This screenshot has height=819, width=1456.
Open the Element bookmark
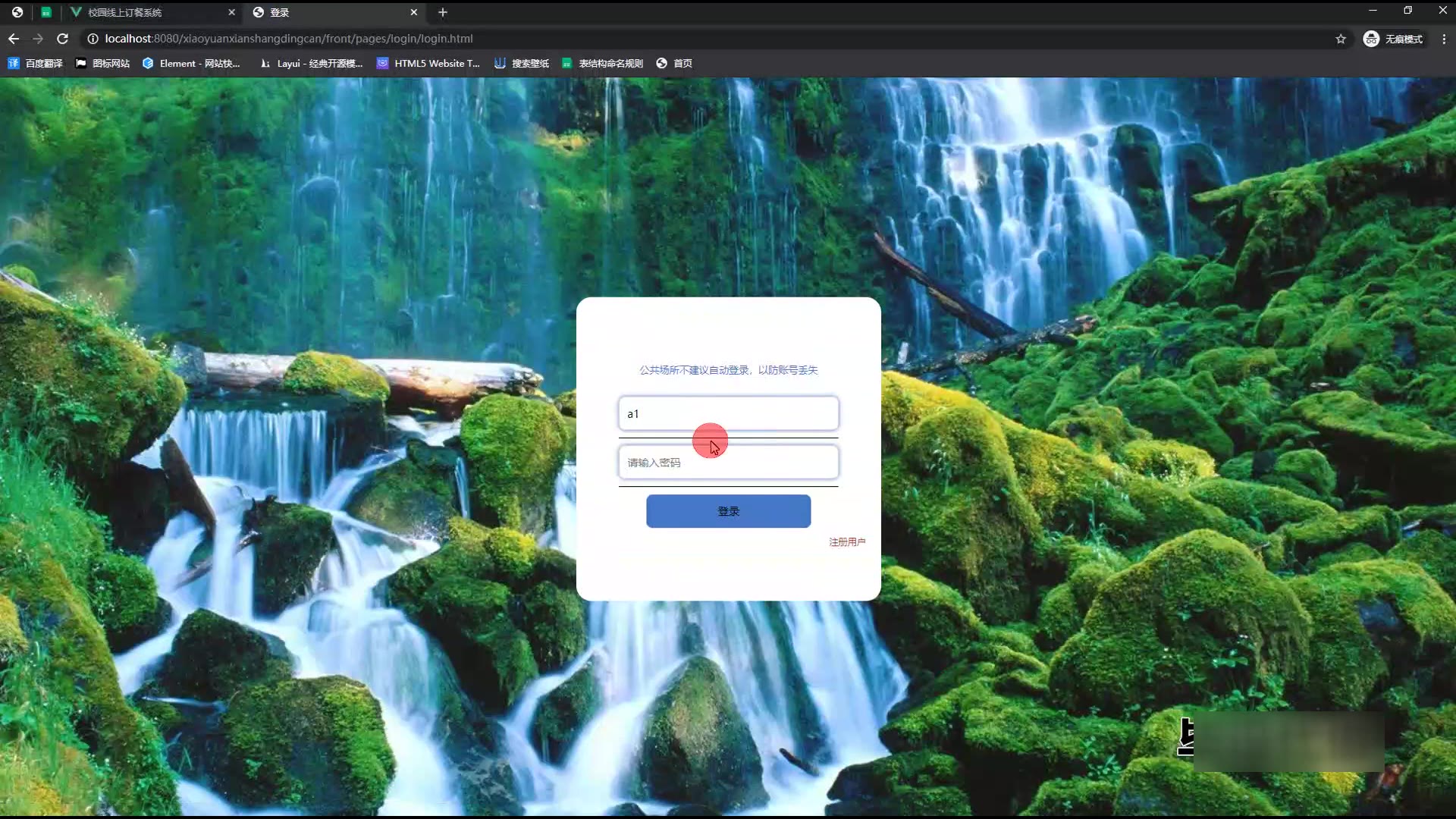click(x=191, y=64)
